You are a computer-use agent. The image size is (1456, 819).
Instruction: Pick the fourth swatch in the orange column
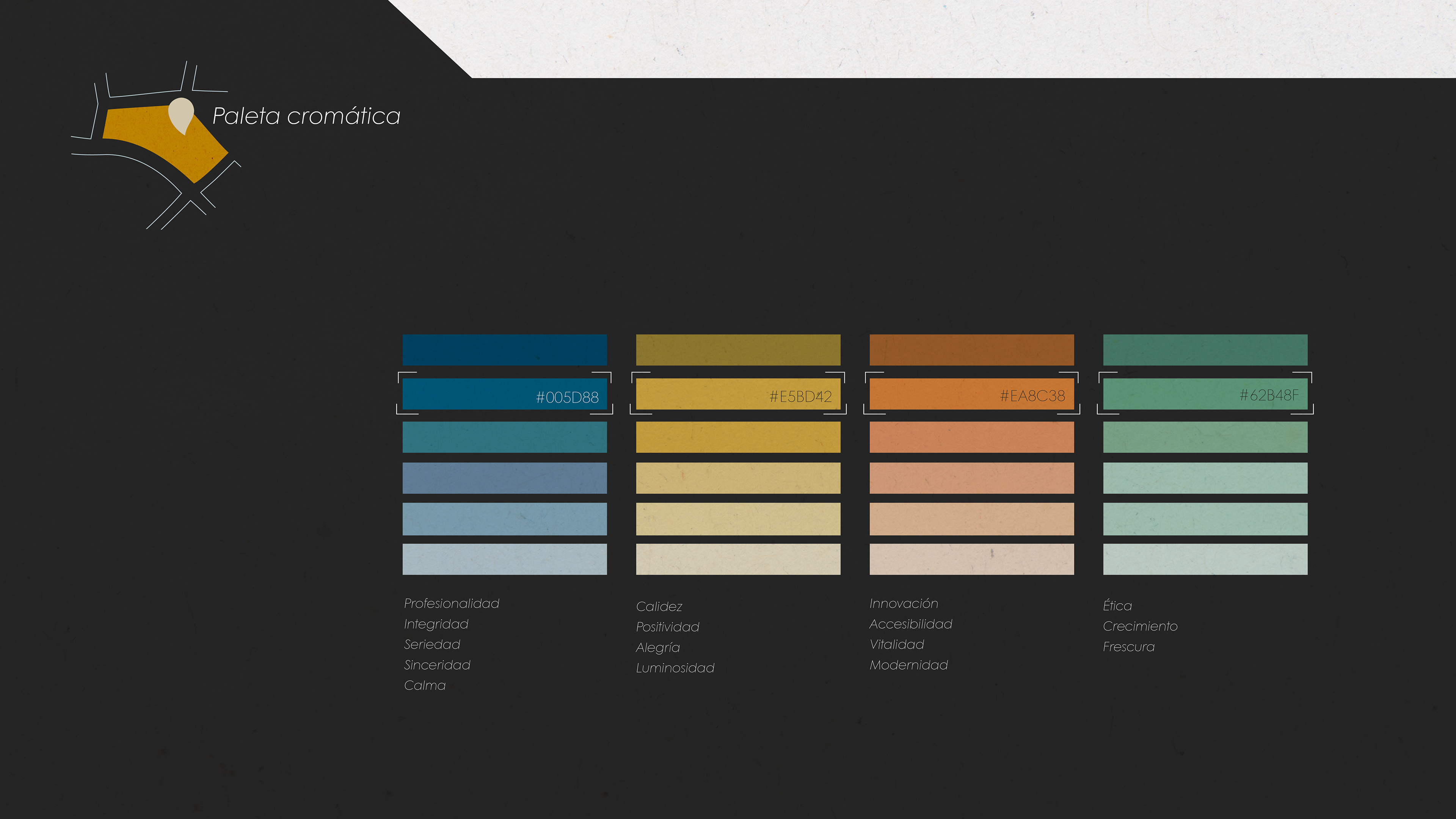point(971,478)
